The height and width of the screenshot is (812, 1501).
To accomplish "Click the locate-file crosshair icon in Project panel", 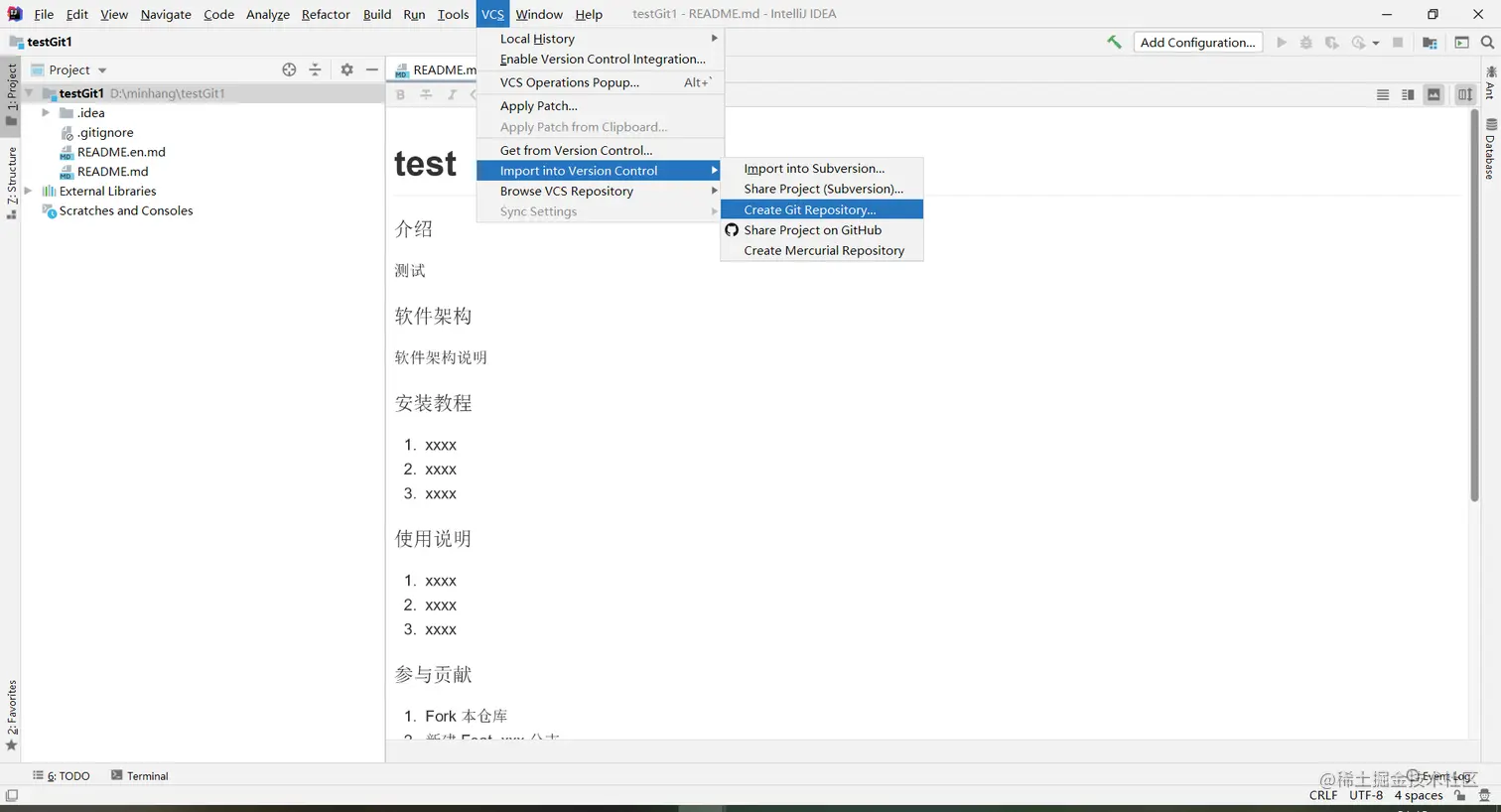I will tap(289, 69).
